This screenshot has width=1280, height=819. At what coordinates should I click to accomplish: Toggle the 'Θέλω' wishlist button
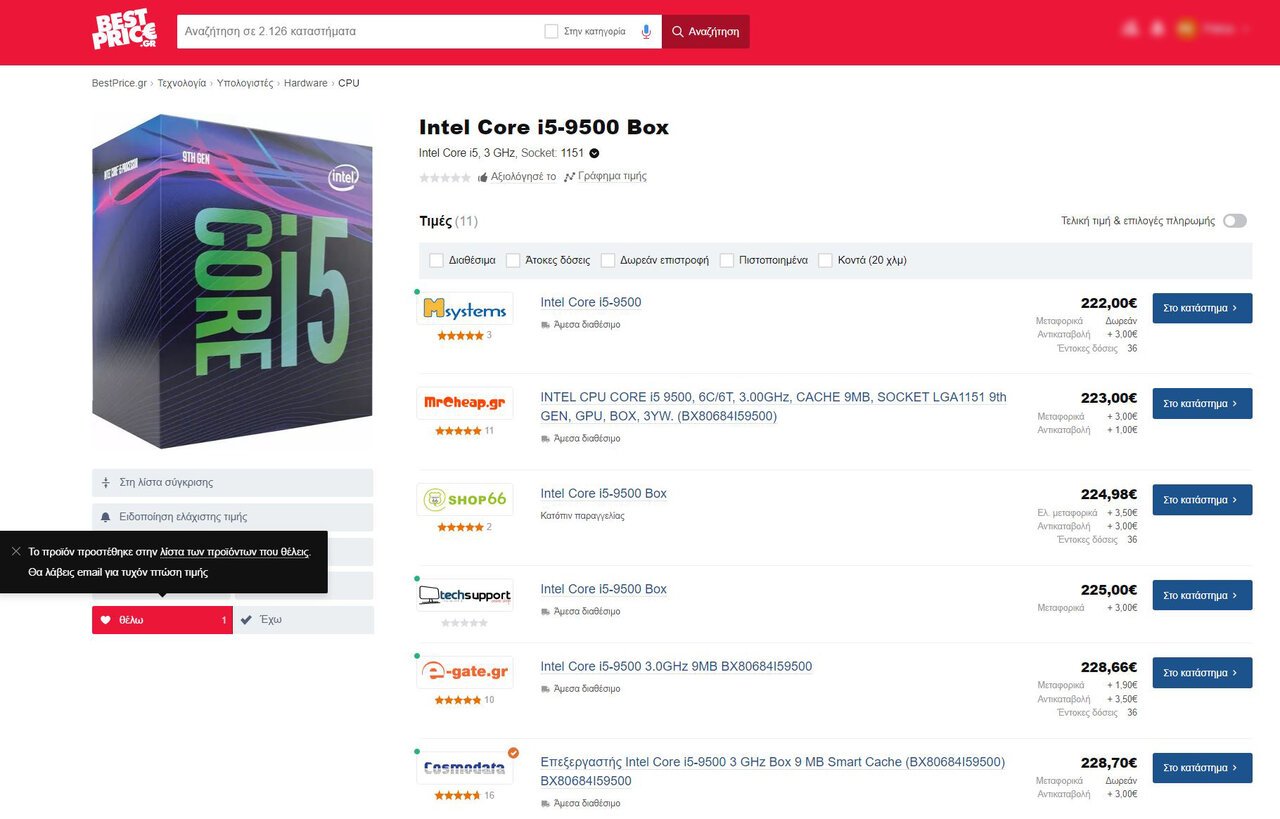(x=162, y=620)
